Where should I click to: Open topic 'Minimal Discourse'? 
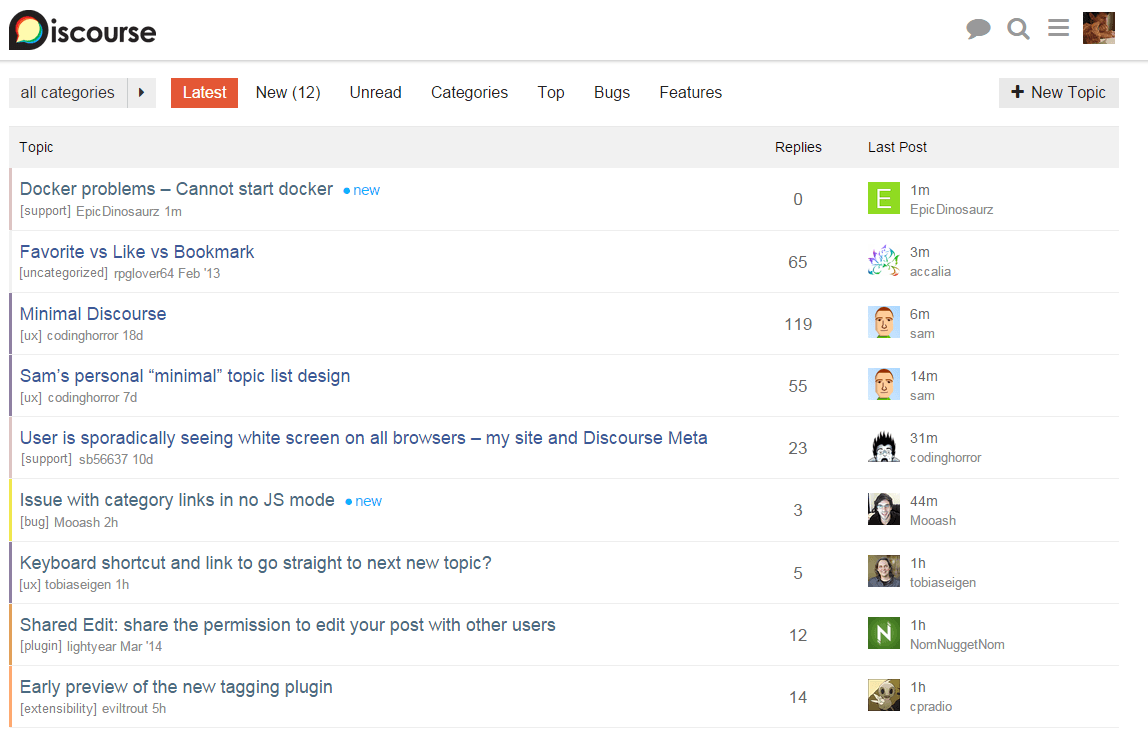tap(93, 314)
